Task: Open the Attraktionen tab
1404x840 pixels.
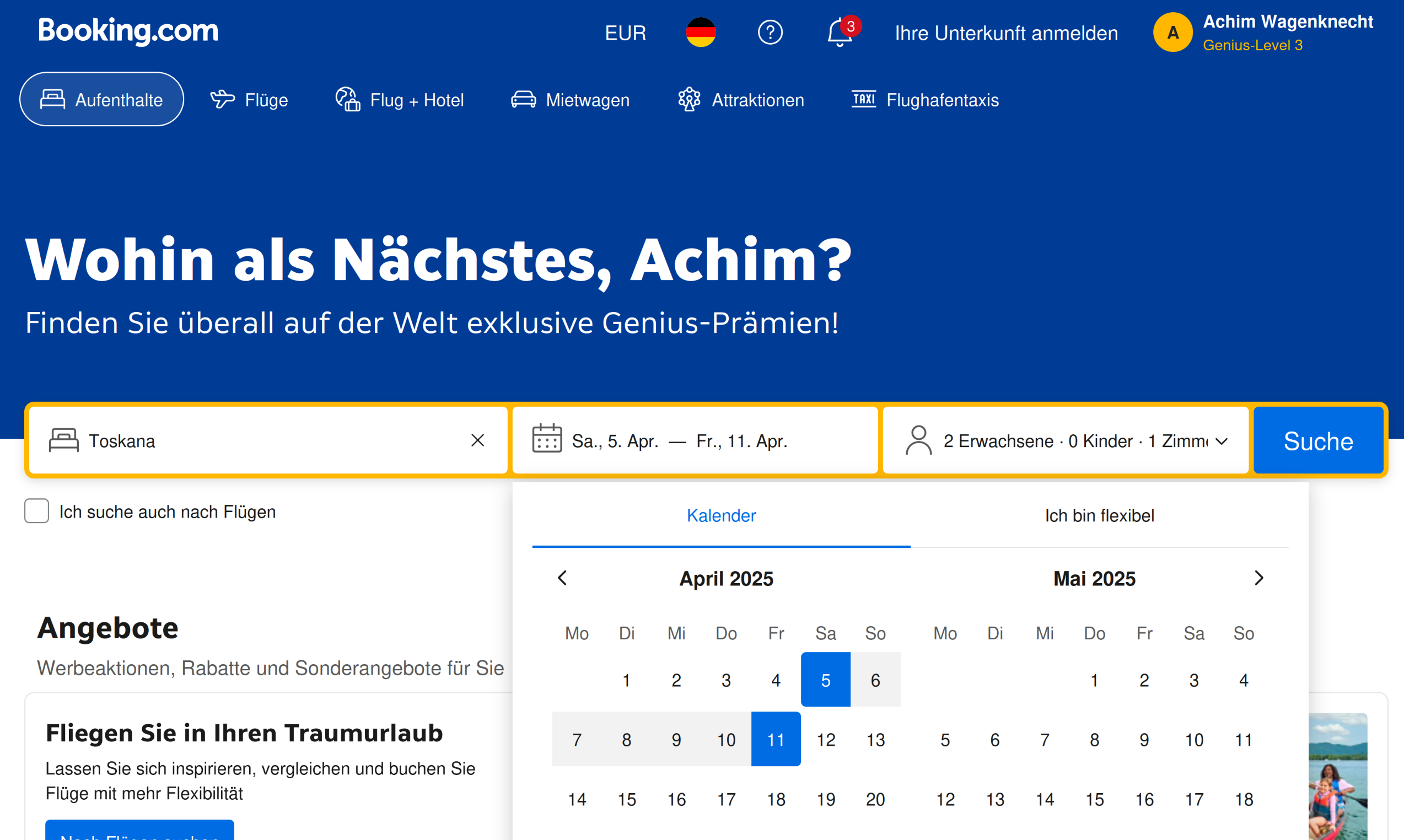Action: (740, 100)
